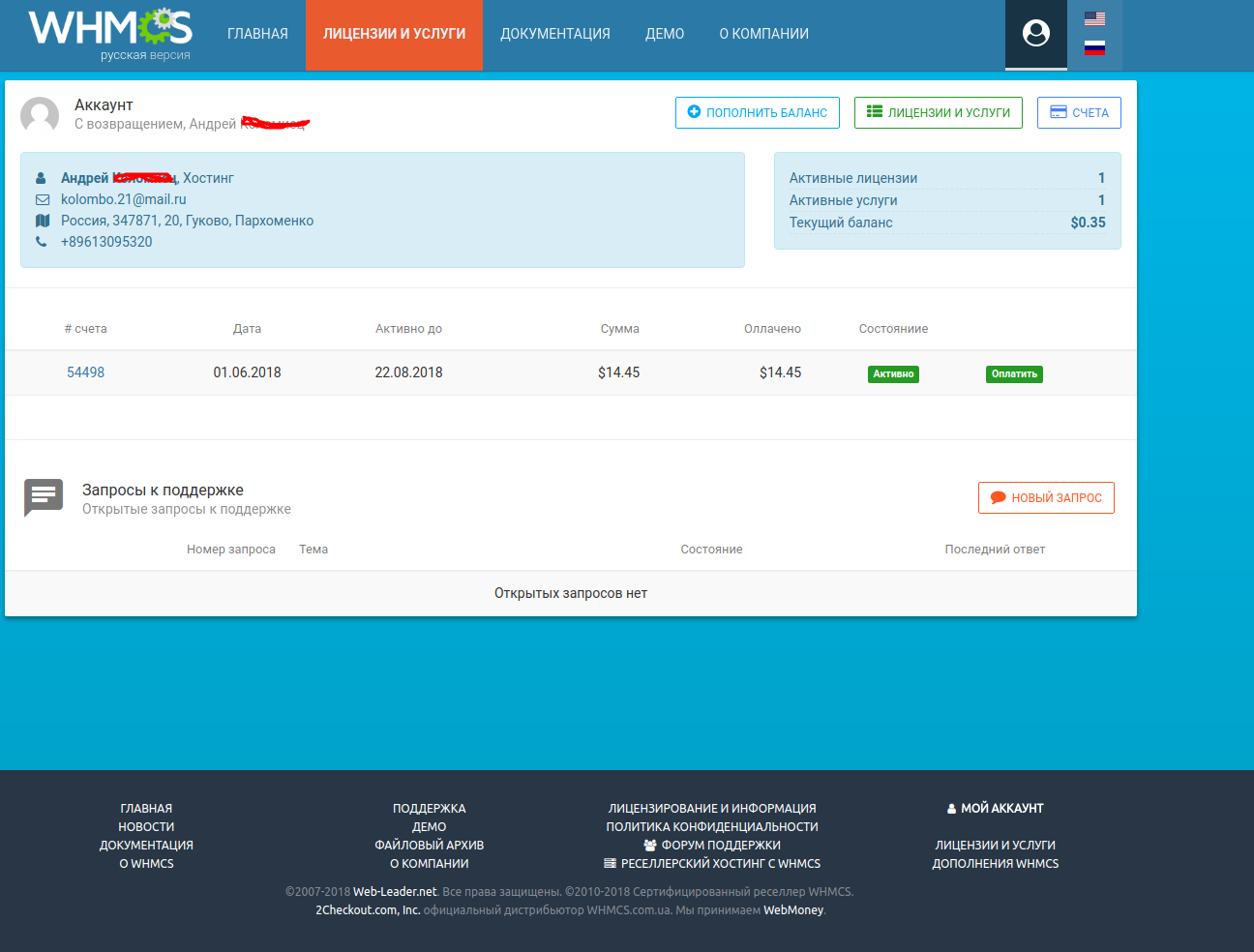Open the ДОКУМЕНТАЦИЯ navigation tab

(x=554, y=34)
